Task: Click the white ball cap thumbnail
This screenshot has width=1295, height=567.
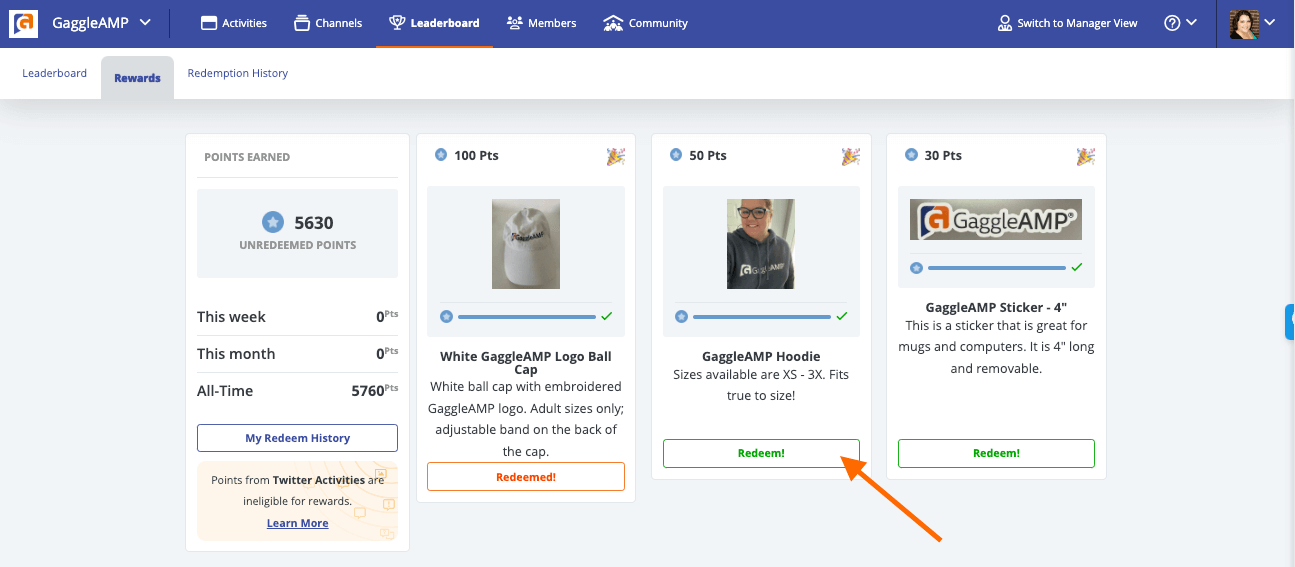Action: pos(526,245)
